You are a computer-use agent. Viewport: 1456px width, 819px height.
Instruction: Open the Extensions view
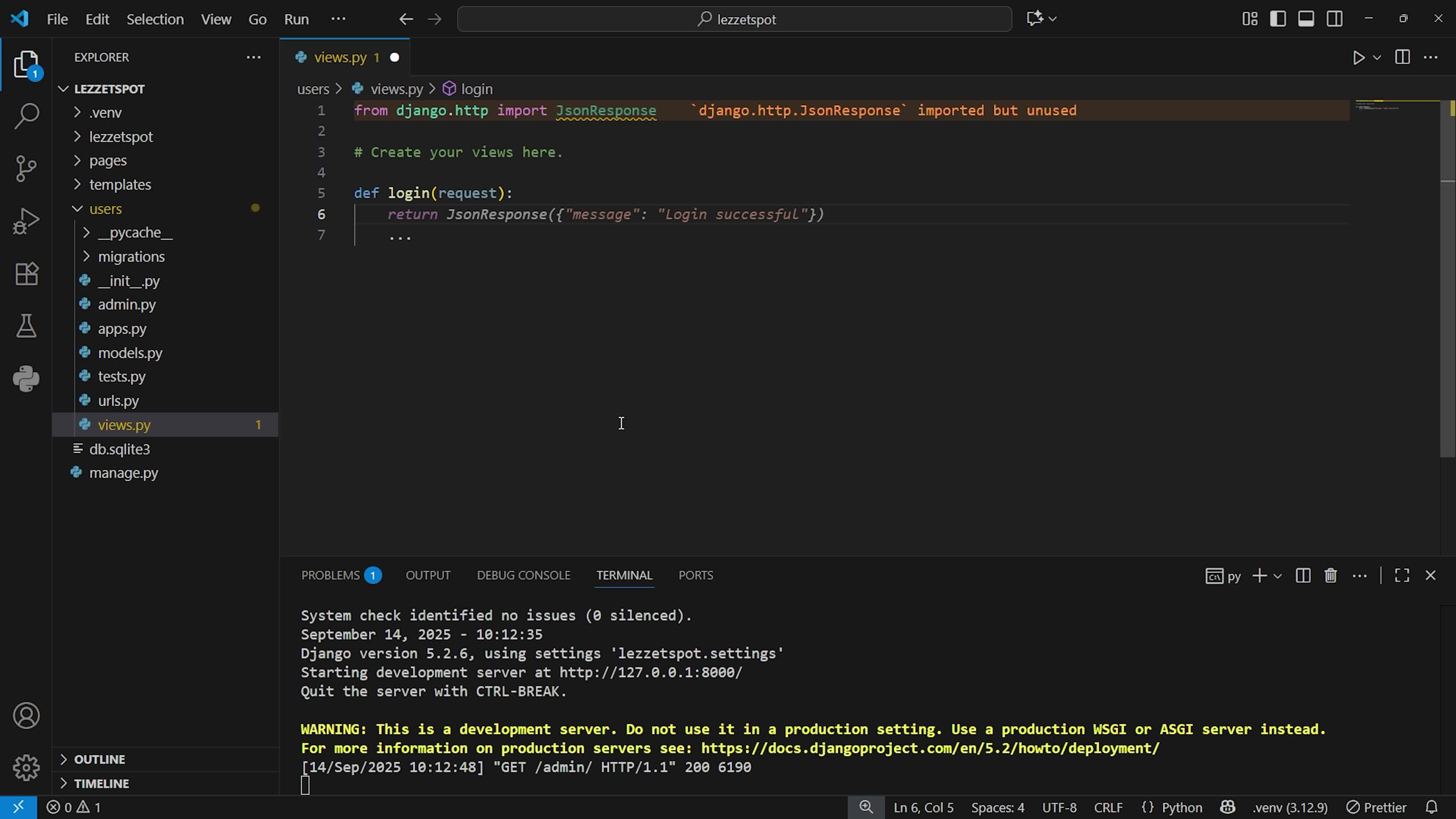click(26, 273)
